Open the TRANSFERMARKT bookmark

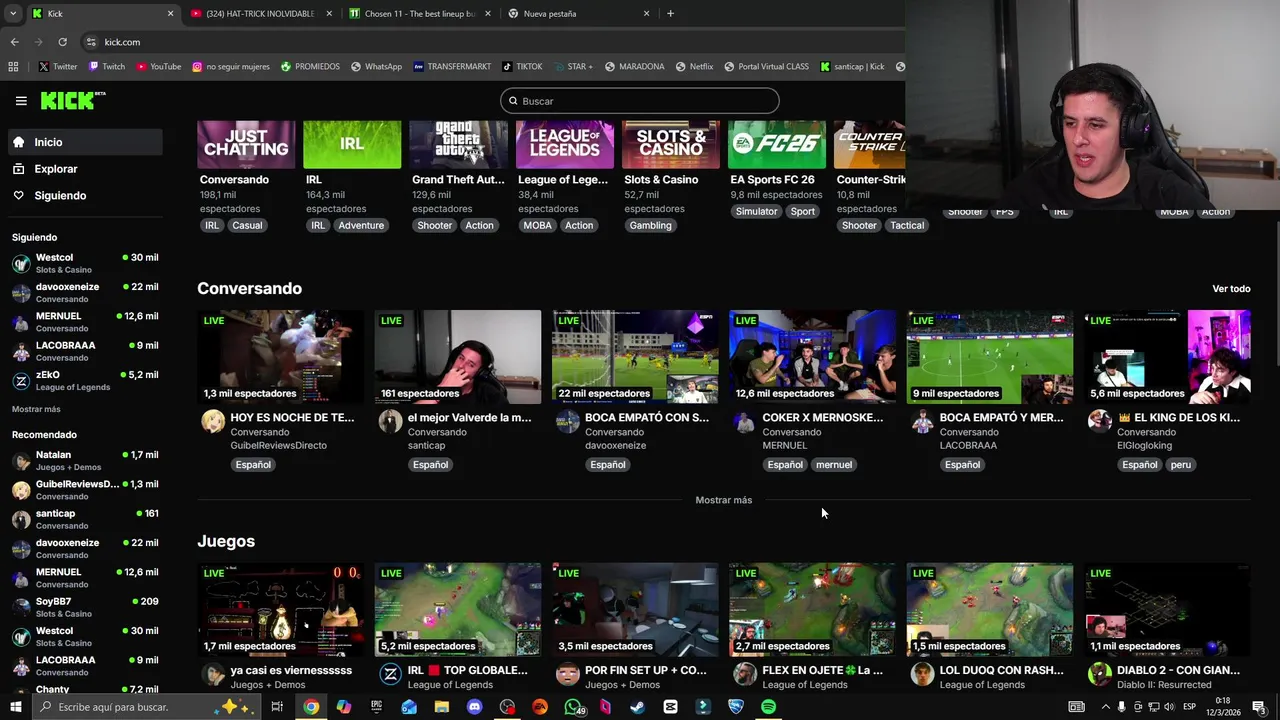point(452,67)
